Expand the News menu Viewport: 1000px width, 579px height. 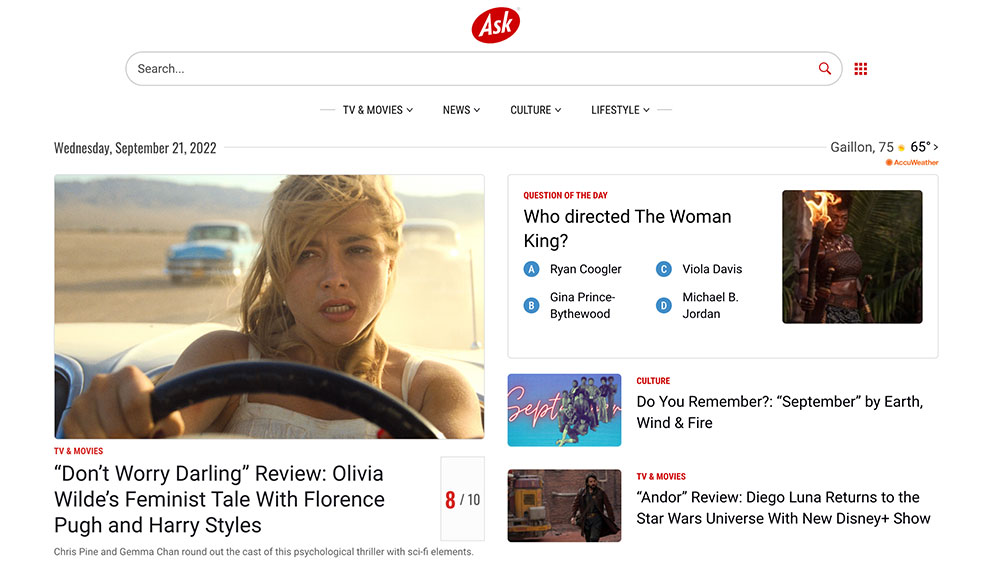[461, 110]
